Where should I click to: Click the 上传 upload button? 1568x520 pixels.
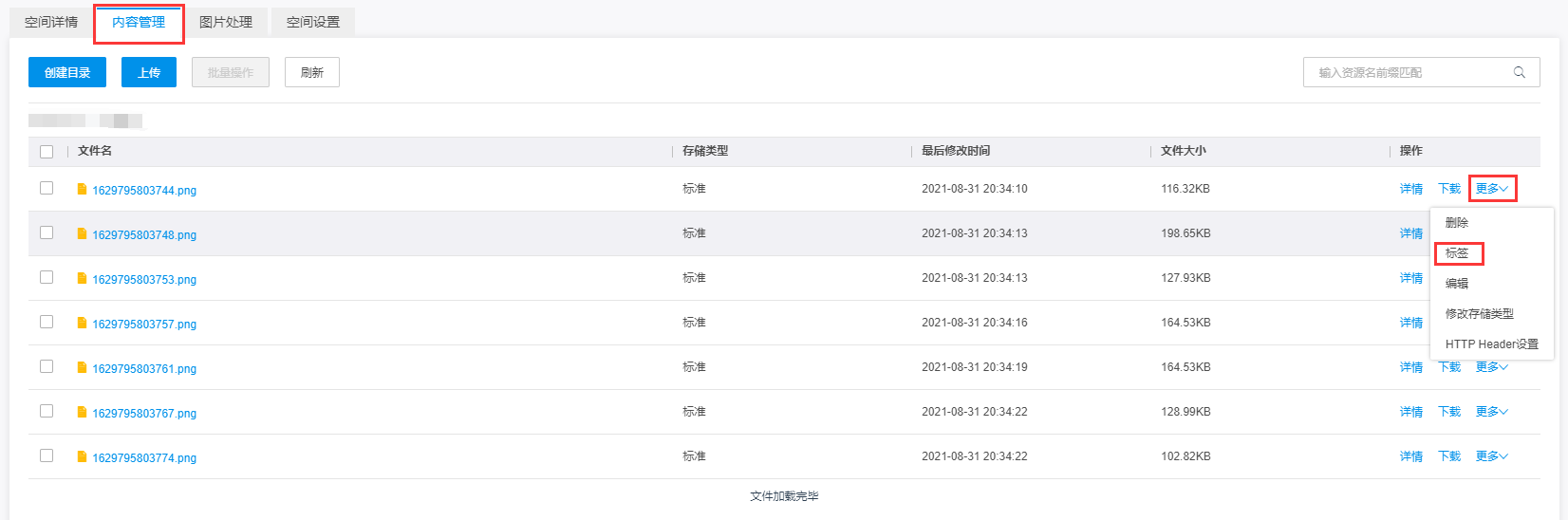[x=149, y=72]
